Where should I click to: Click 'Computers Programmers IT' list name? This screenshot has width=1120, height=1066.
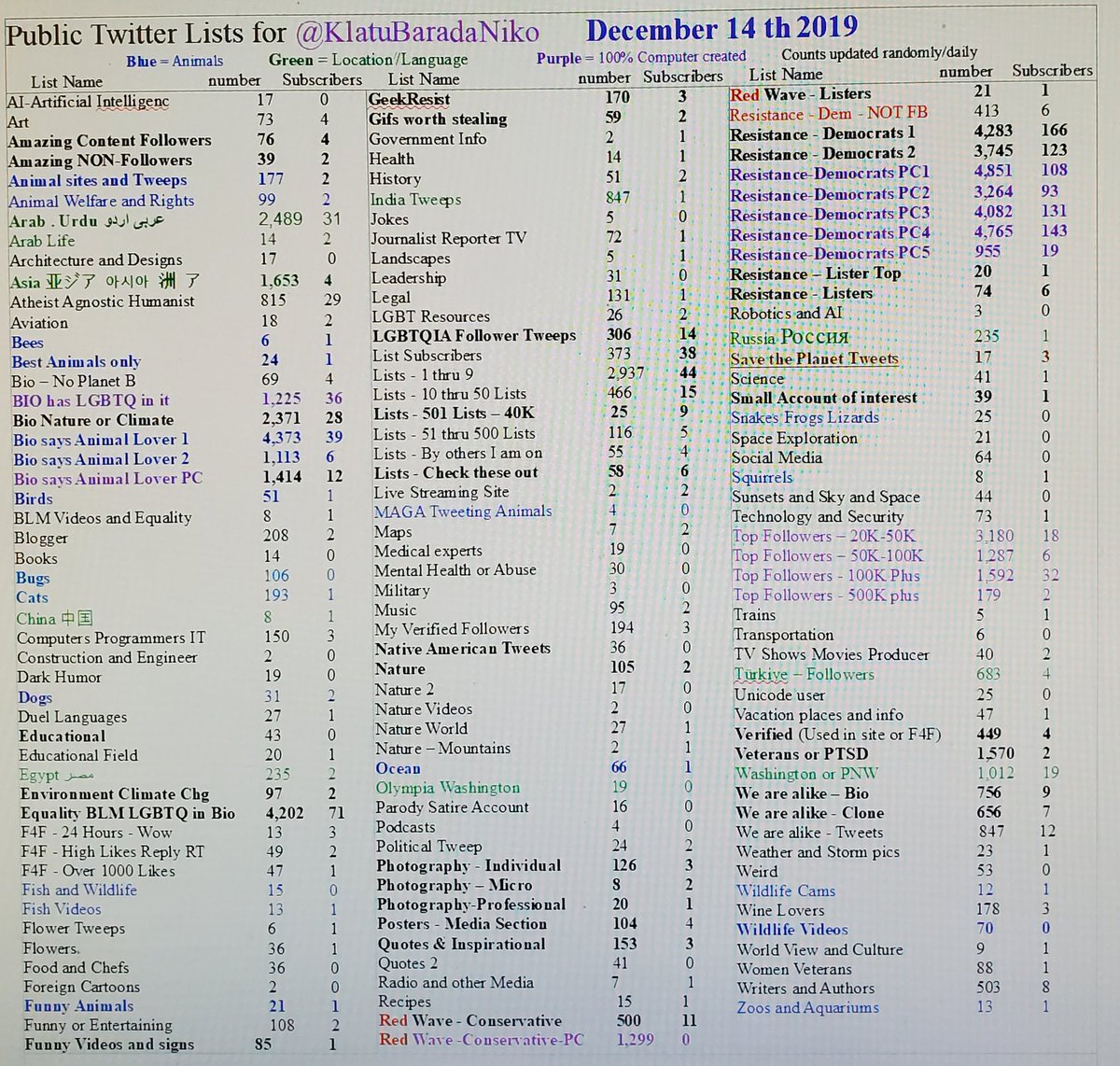tap(111, 638)
